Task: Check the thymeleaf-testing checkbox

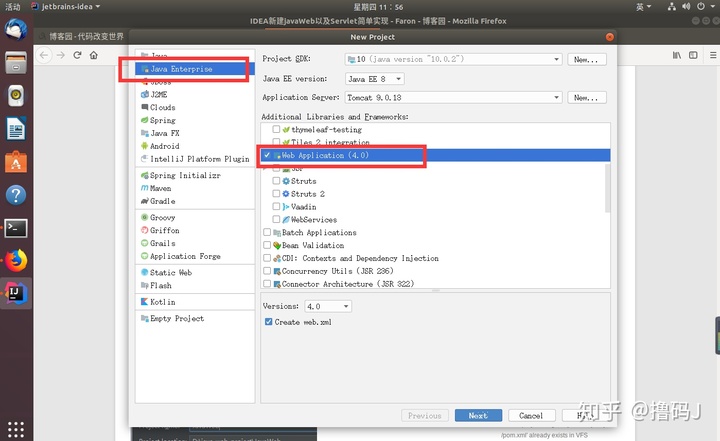Action: 276,129
